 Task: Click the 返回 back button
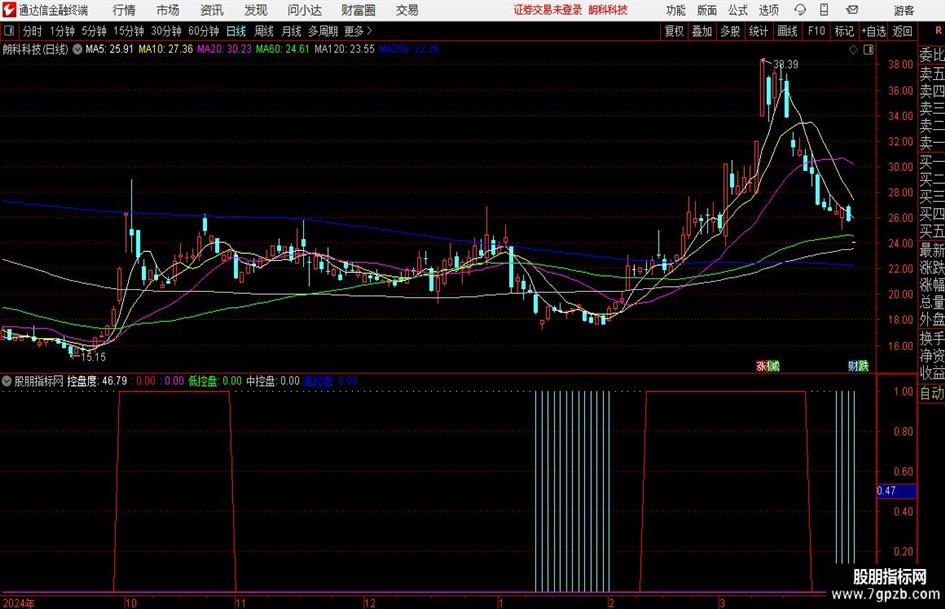[x=902, y=31]
